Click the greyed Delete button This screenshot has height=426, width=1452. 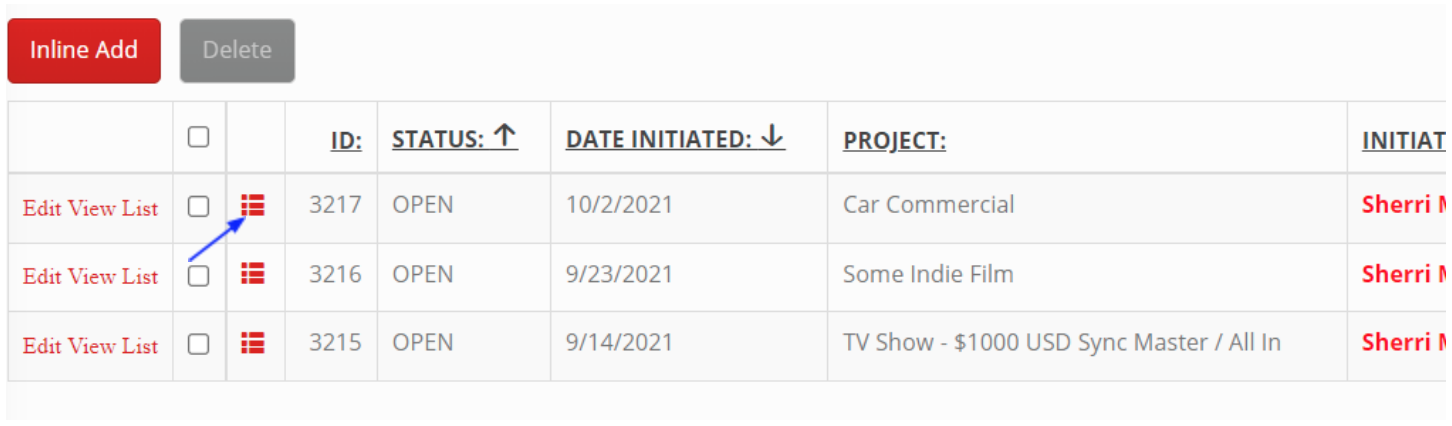[237, 50]
